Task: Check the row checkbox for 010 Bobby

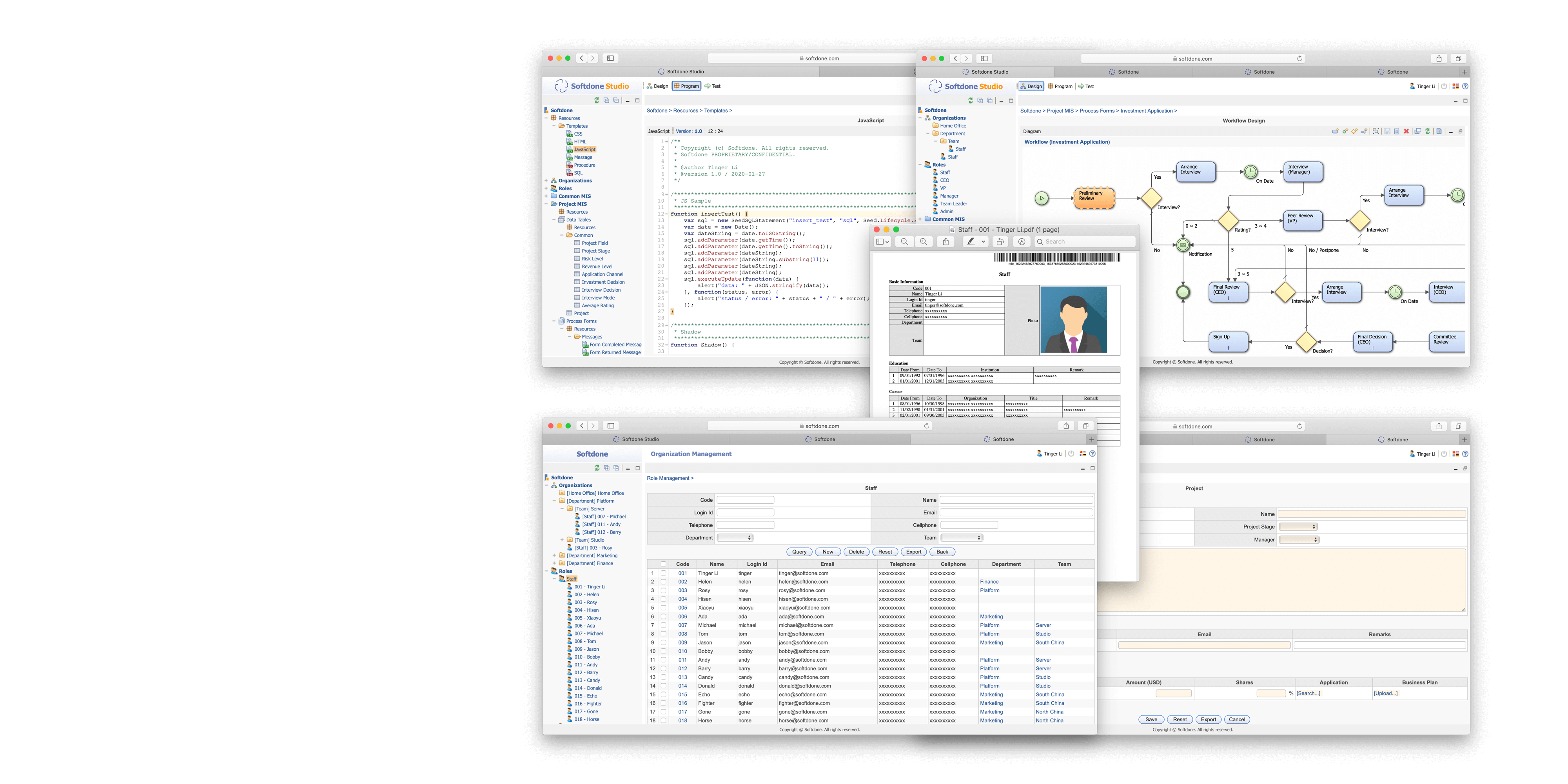Action: (x=664, y=651)
